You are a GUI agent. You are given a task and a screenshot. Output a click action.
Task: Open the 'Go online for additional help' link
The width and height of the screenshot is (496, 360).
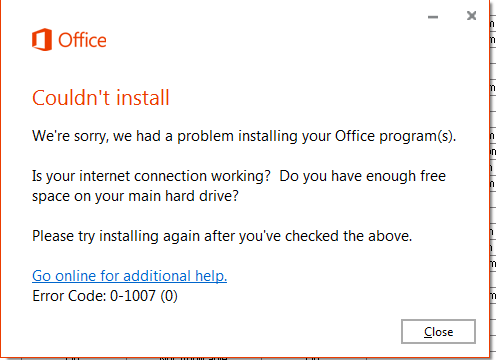click(129, 276)
